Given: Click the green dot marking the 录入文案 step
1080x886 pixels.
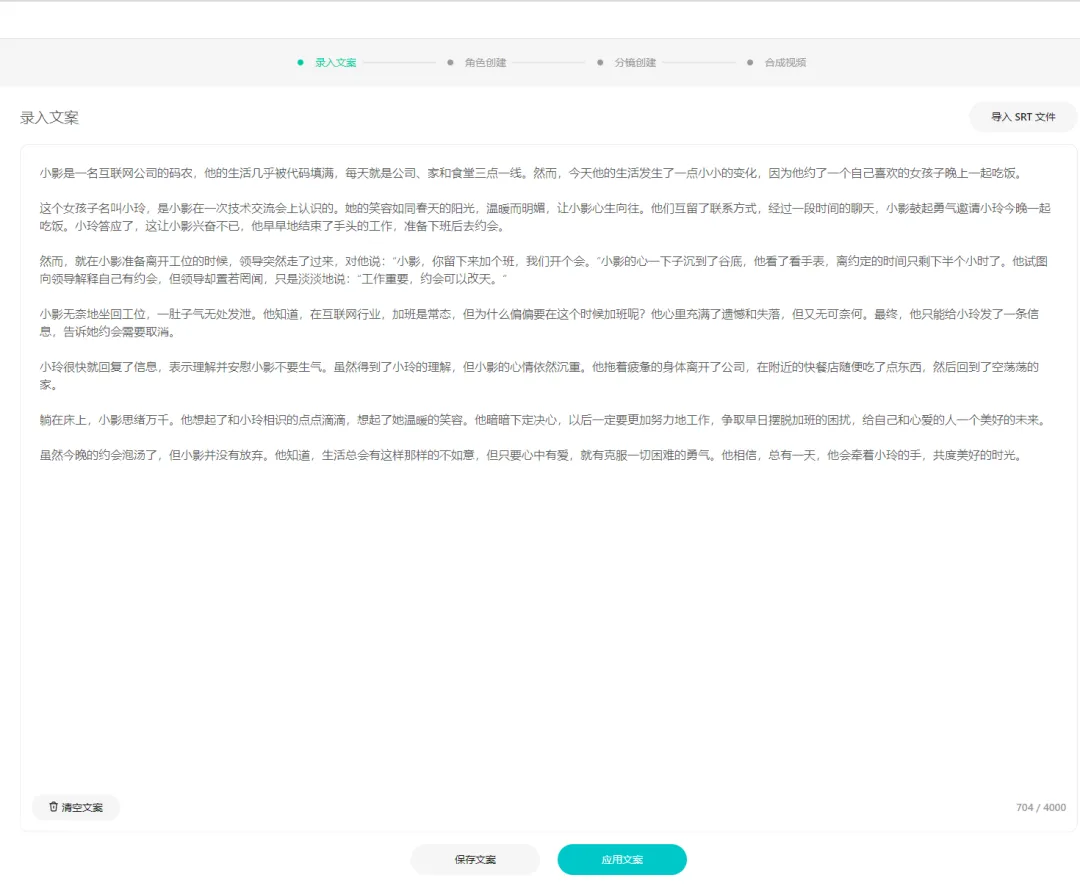Looking at the screenshot, I should coord(301,62).
